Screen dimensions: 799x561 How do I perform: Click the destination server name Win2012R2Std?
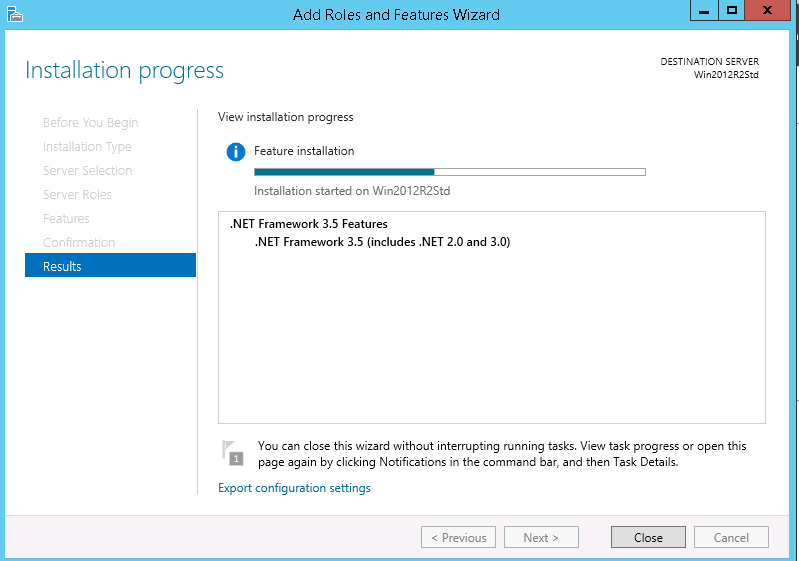(x=726, y=75)
